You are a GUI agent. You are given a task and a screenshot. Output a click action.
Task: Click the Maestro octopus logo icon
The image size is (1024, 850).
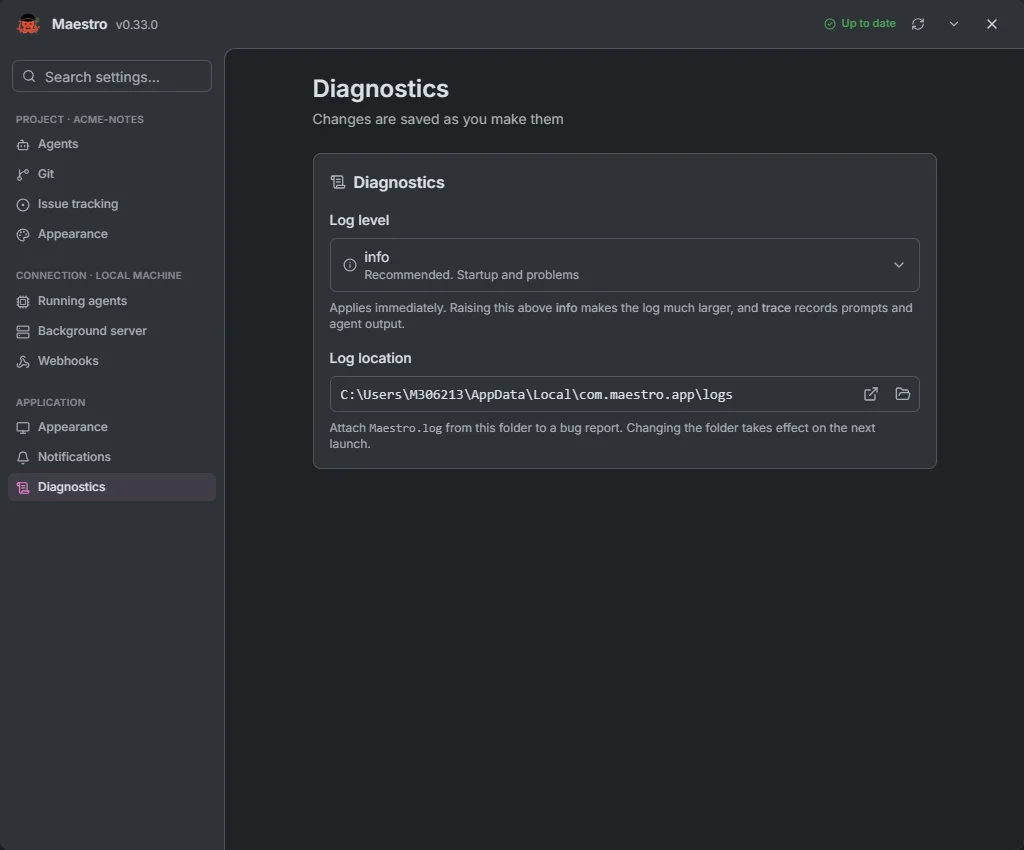28,24
